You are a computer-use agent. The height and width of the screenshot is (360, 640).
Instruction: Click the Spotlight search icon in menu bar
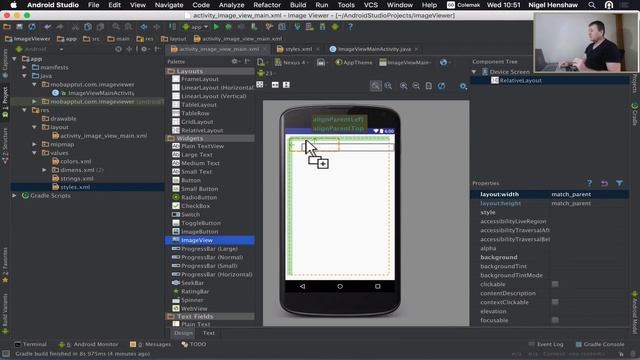(x=591, y=5)
